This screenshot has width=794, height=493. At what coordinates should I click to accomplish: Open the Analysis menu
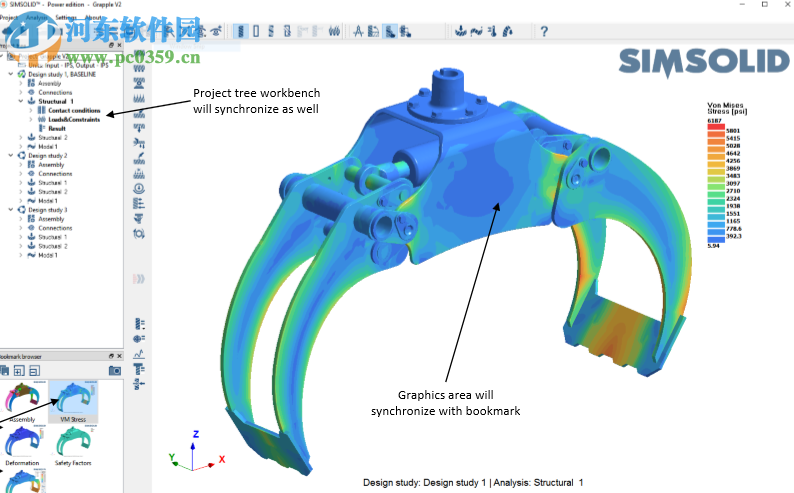point(36,17)
